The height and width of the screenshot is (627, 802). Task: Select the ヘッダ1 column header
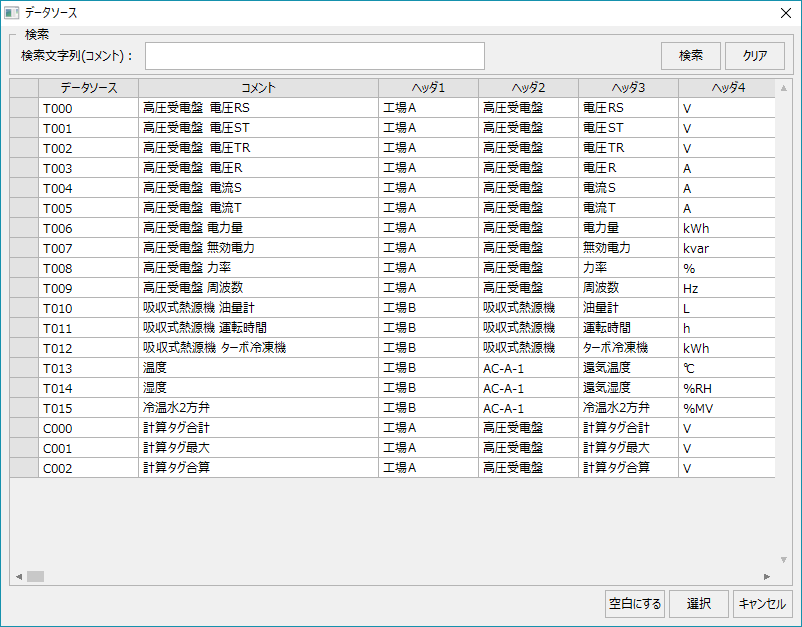[428, 88]
